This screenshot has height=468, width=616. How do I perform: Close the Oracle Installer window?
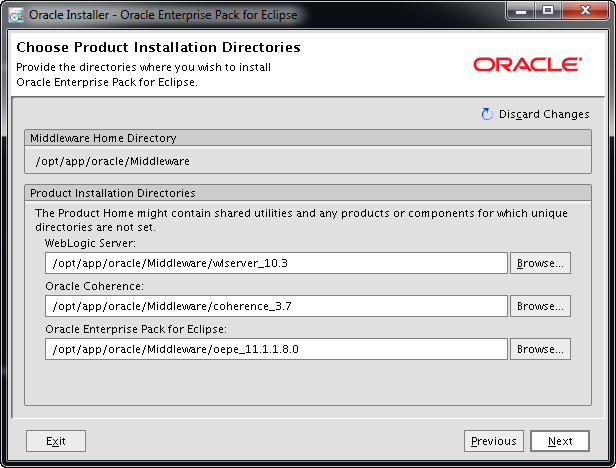(x=585, y=11)
